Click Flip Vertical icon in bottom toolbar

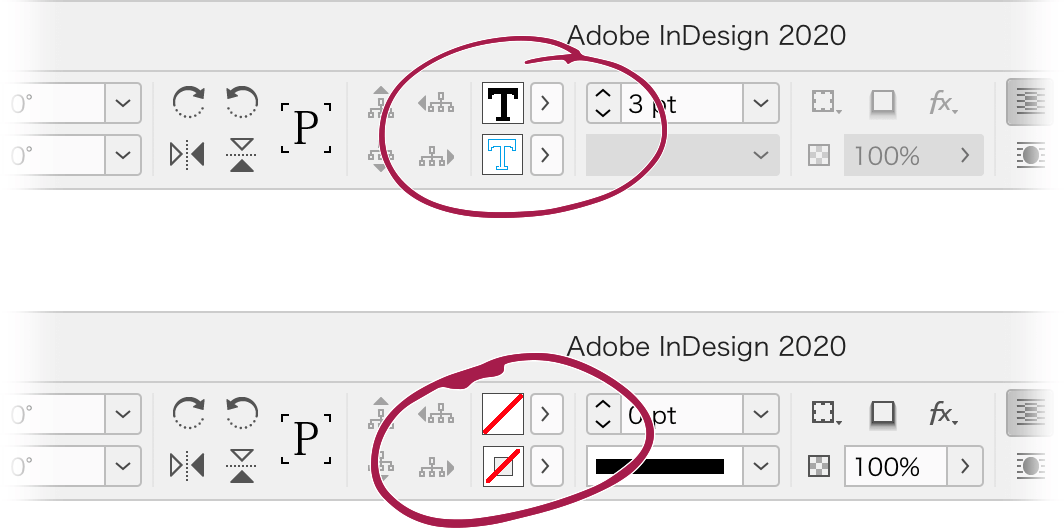242,466
